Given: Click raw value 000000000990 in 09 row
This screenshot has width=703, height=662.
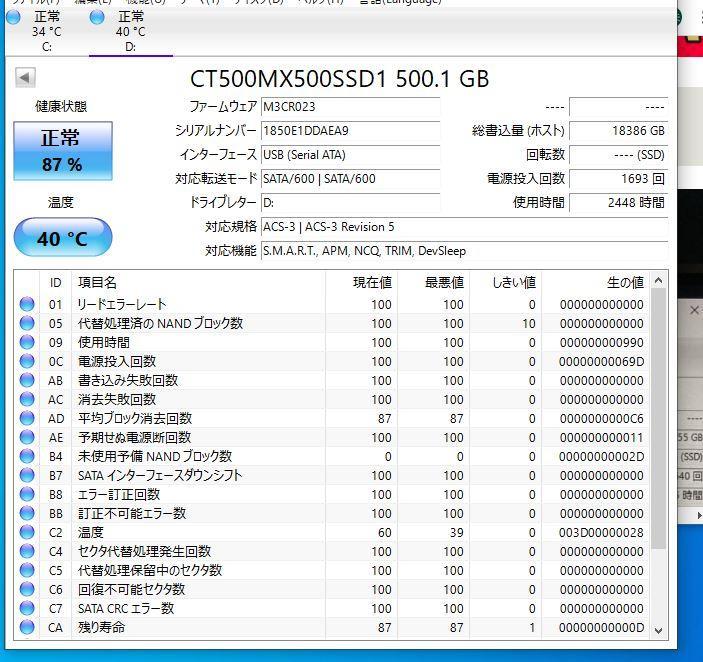Looking at the screenshot, I should 601,342.
